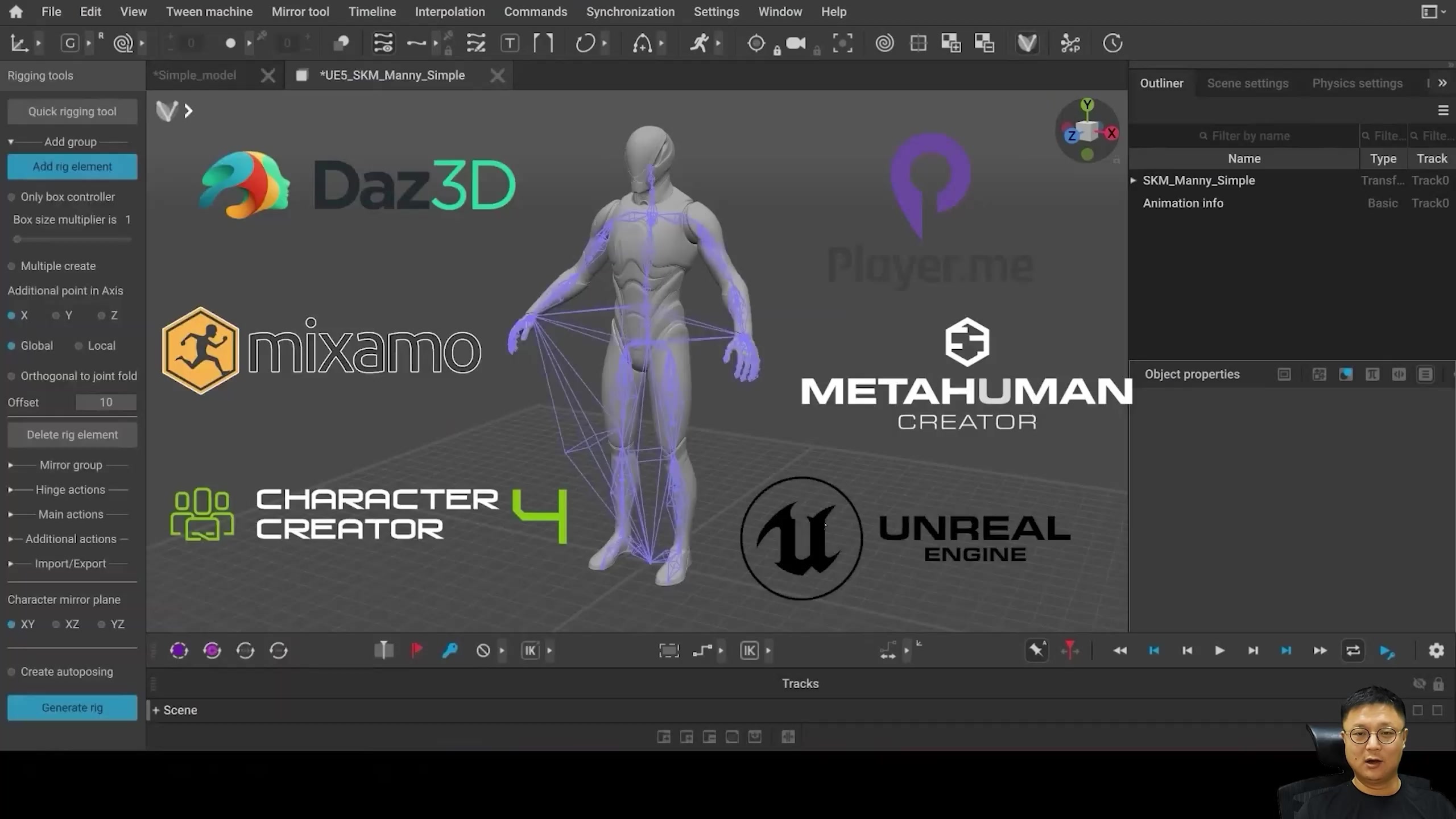The width and height of the screenshot is (1456, 819).
Task: Click the blue key icon above timeline
Action: (450, 650)
